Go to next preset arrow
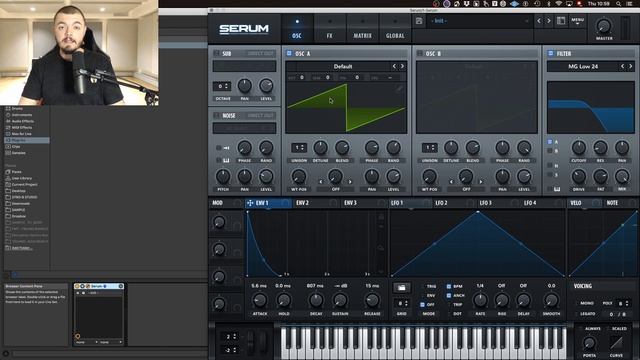640x360 pixels. pos(549,21)
